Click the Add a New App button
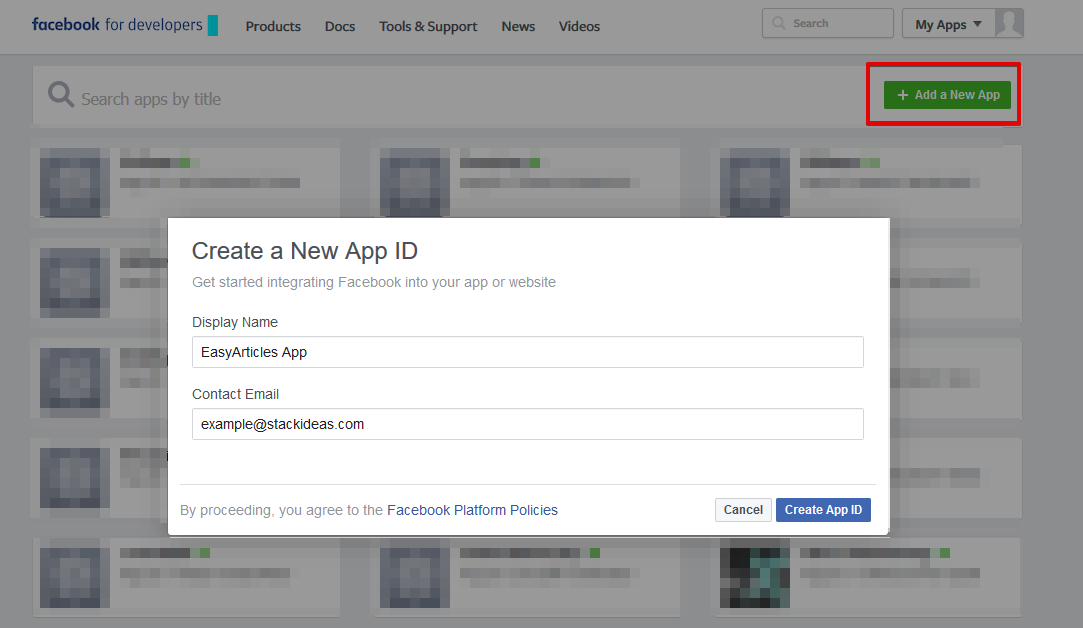 pos(947,95)
